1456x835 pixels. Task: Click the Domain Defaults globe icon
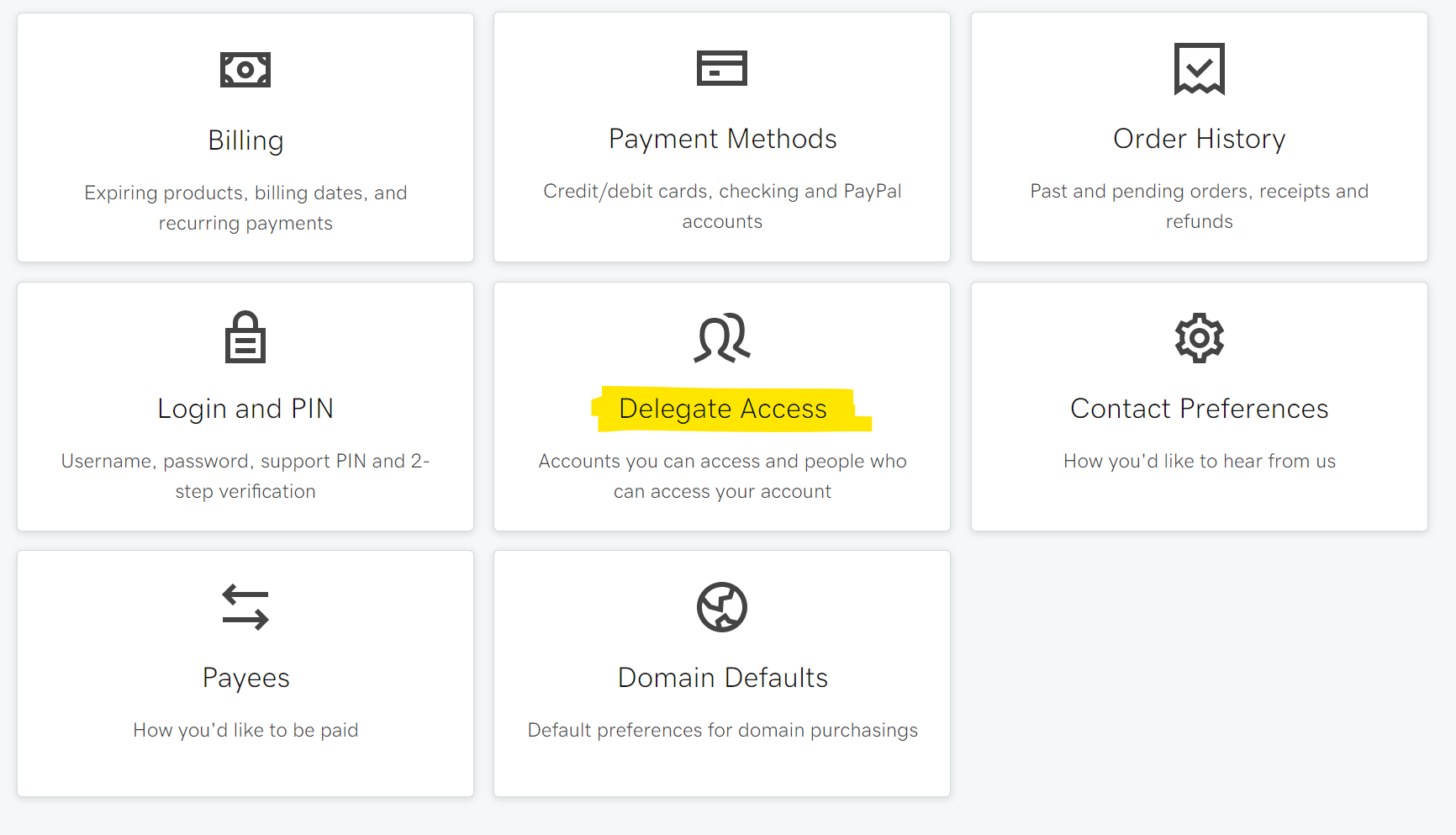point(722,607)
